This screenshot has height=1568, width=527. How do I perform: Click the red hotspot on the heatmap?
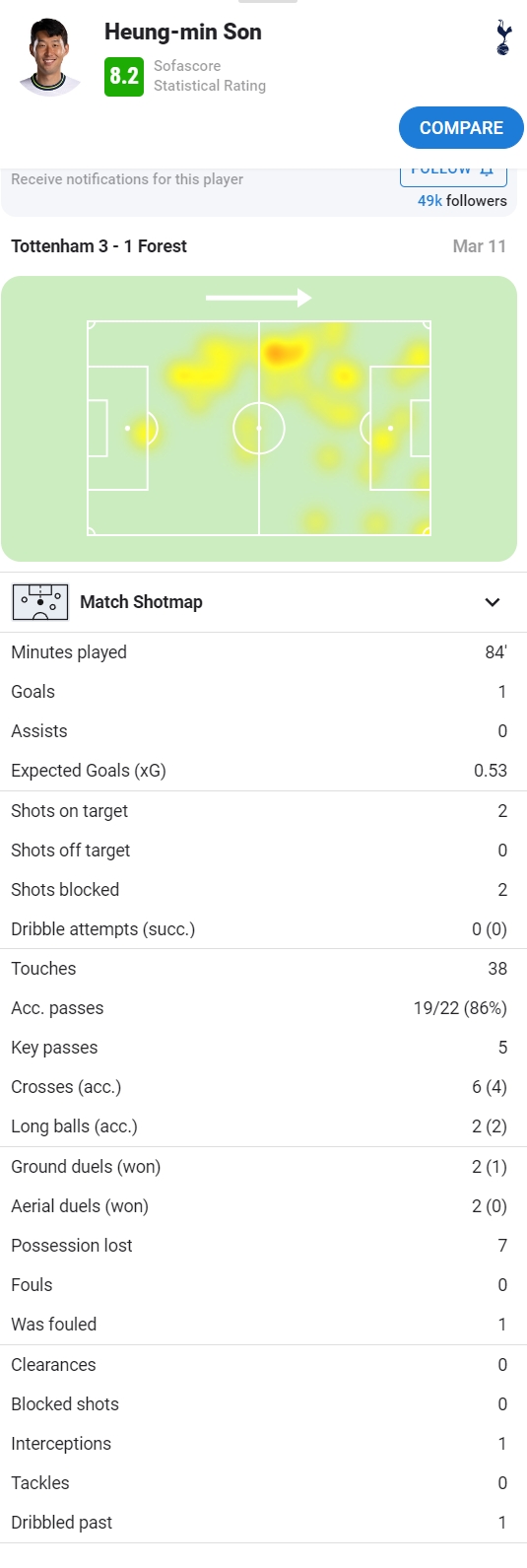tap(281, 352)
